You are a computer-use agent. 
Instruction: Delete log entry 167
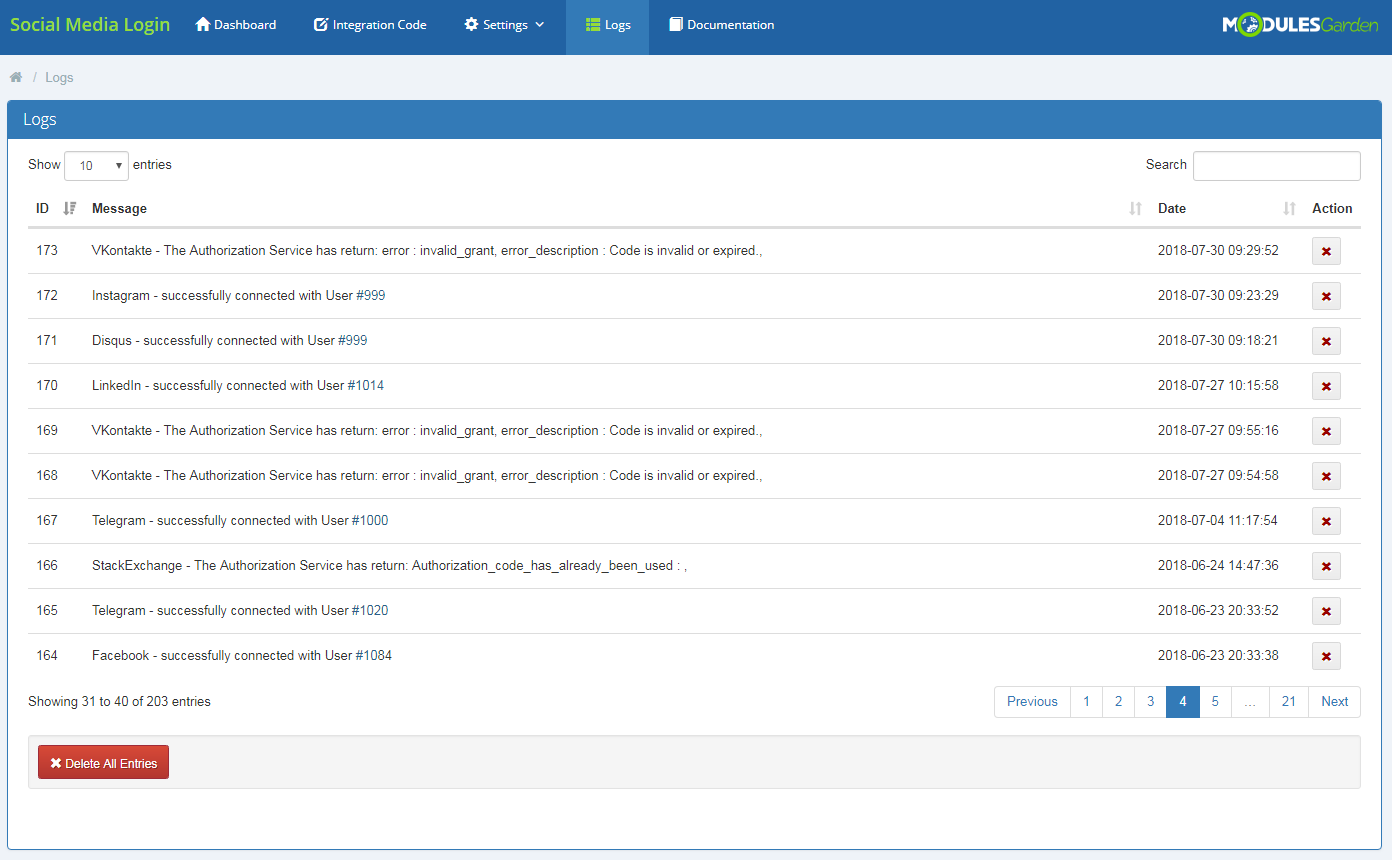1326,521
